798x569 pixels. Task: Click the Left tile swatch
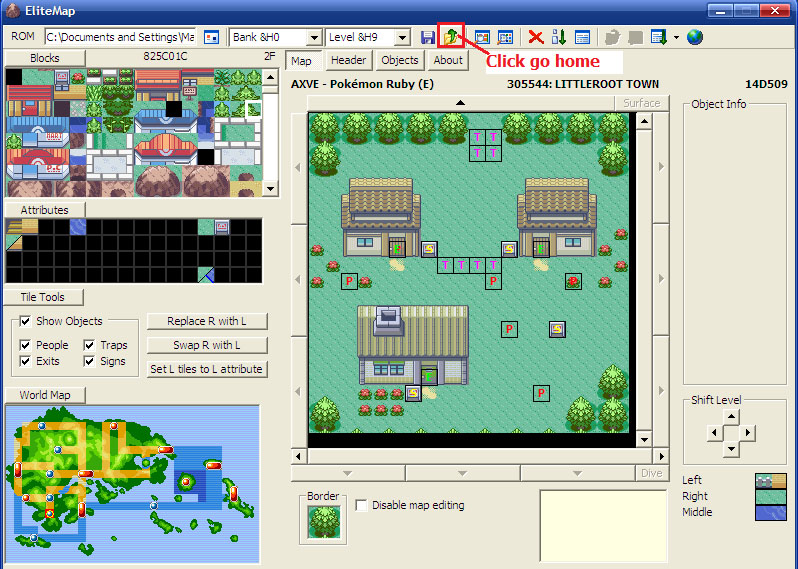(771, 480)
